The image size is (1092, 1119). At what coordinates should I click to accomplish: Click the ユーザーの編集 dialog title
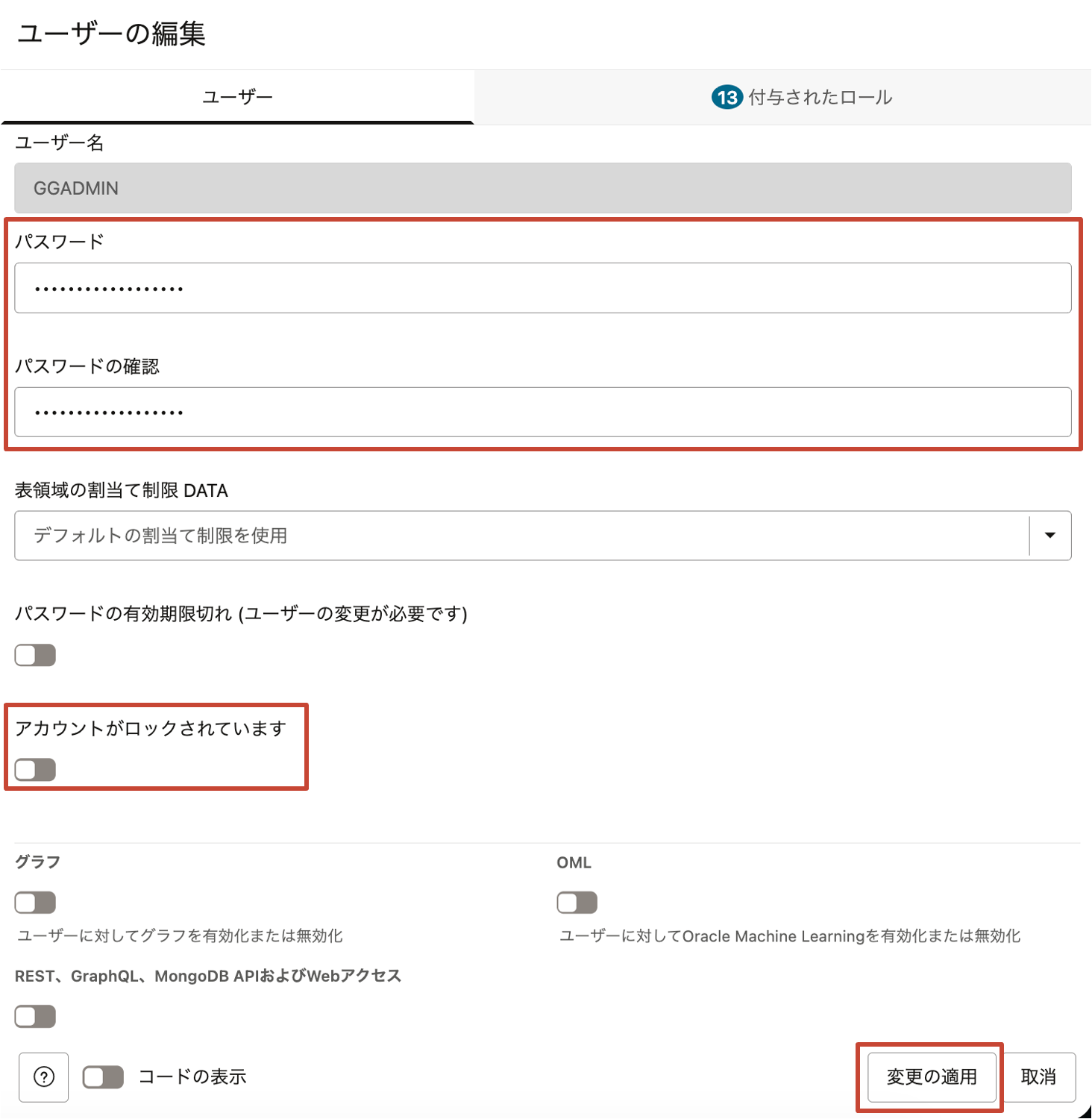coord(113,33)
